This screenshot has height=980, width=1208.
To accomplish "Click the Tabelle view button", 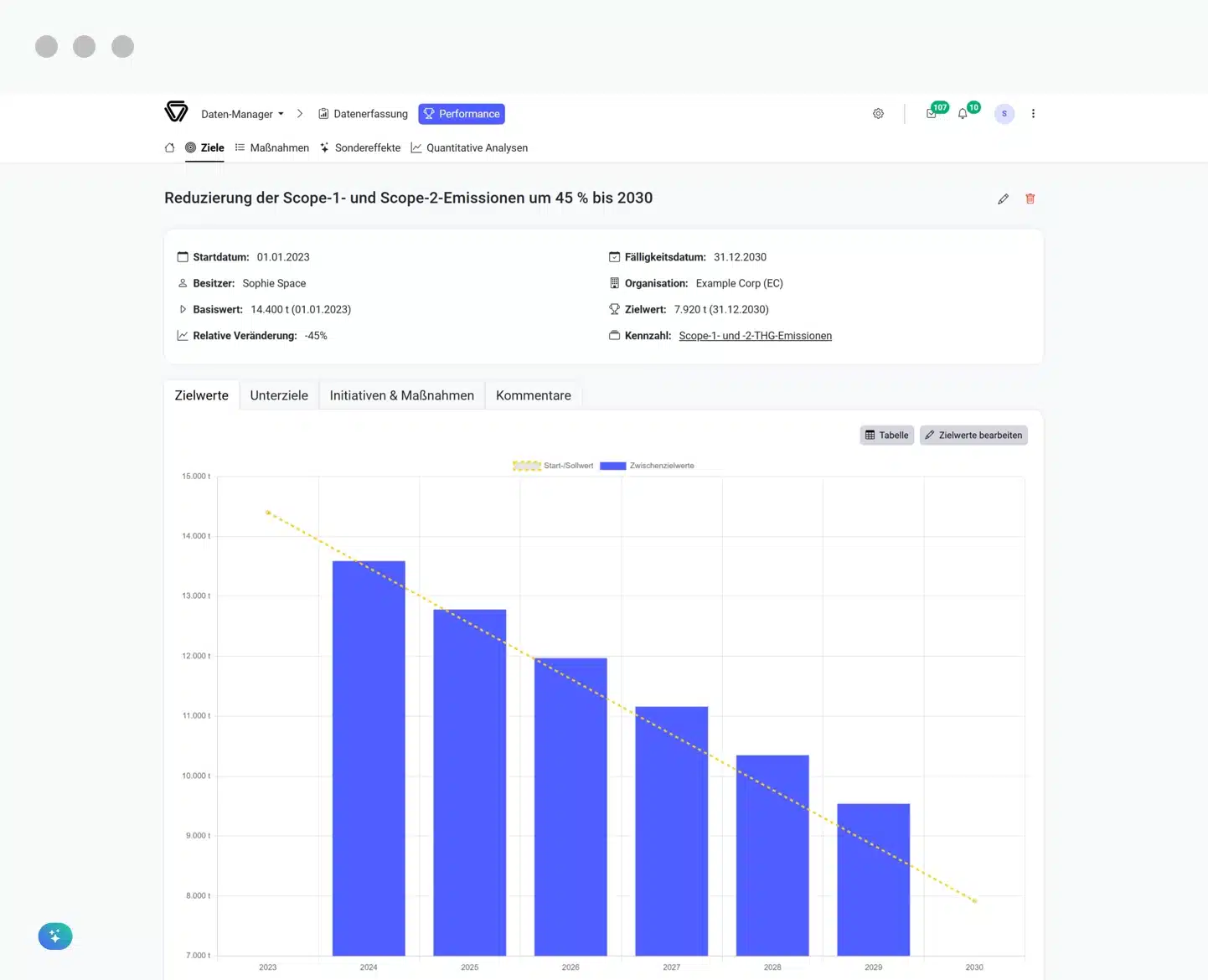I will [886, 436].
